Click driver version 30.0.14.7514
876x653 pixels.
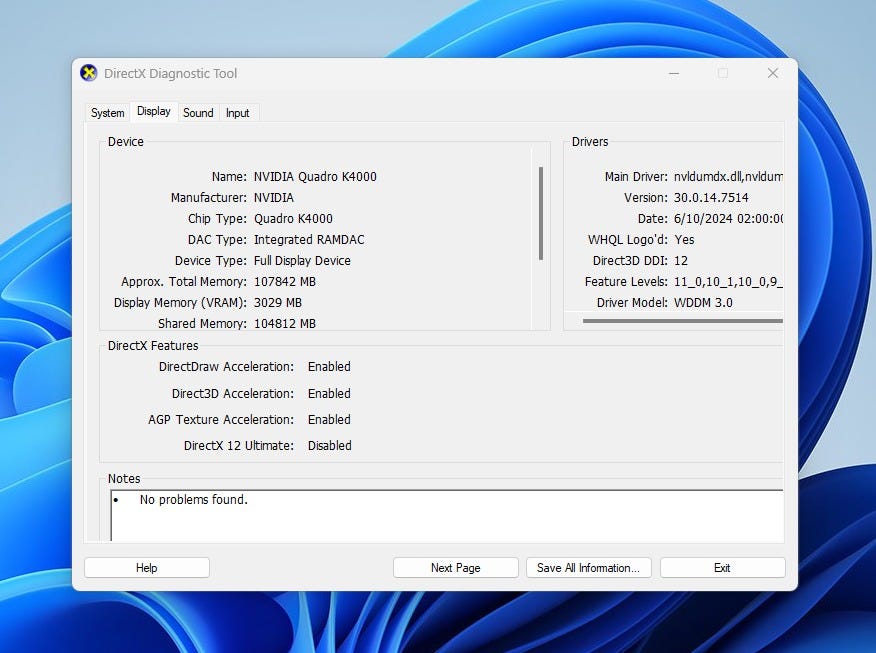coord(711,198)
